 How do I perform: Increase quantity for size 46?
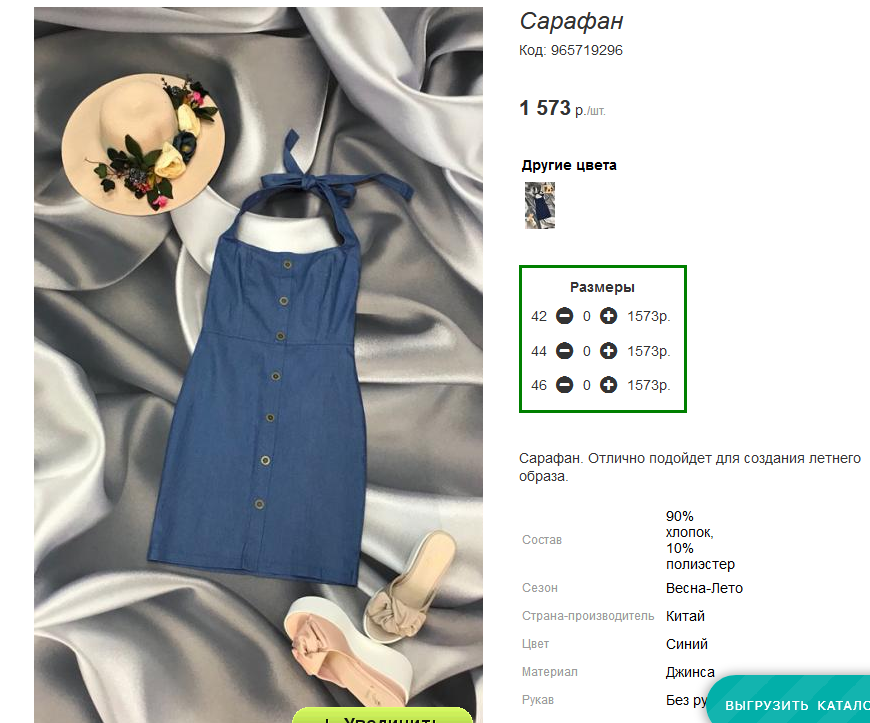click(609, 385)
